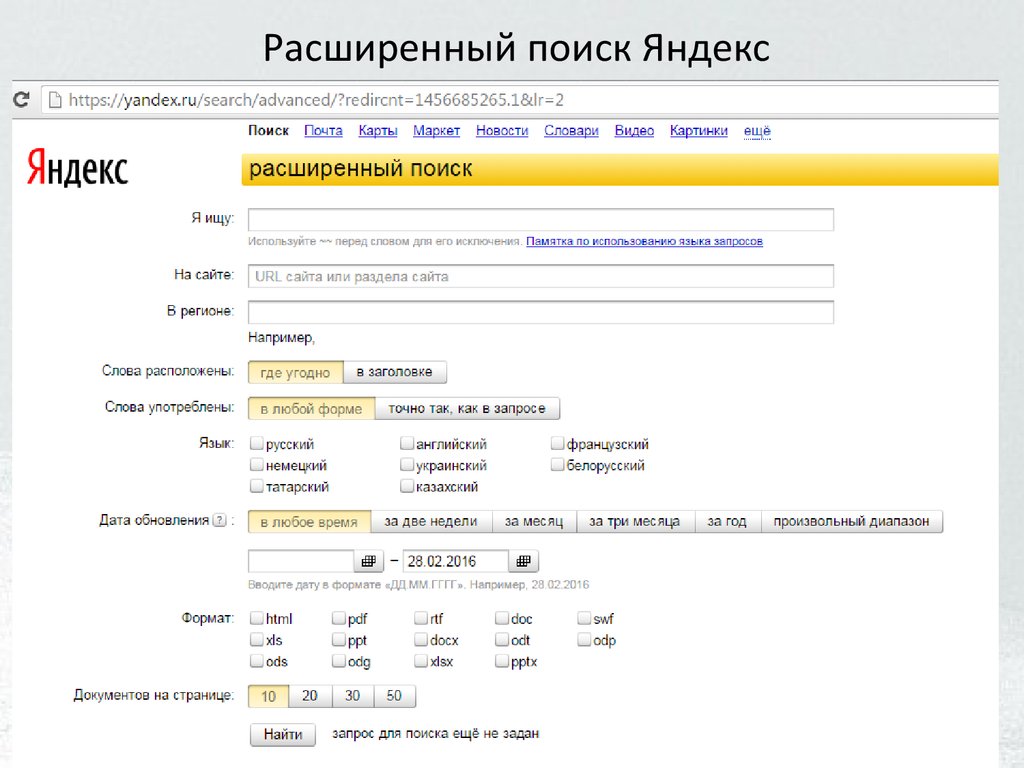1024x768 pixels.
Task: Enable the русский language checkbox
Action: (x=257, y=444)
